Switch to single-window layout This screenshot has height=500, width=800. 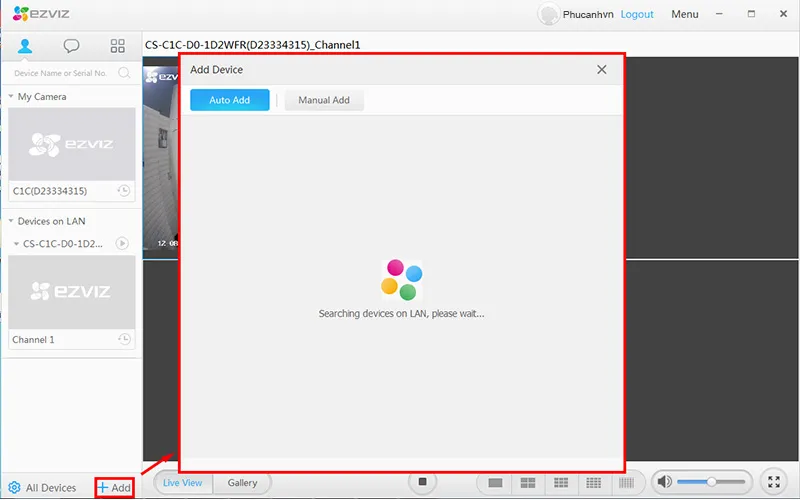(x=495, y=483)
